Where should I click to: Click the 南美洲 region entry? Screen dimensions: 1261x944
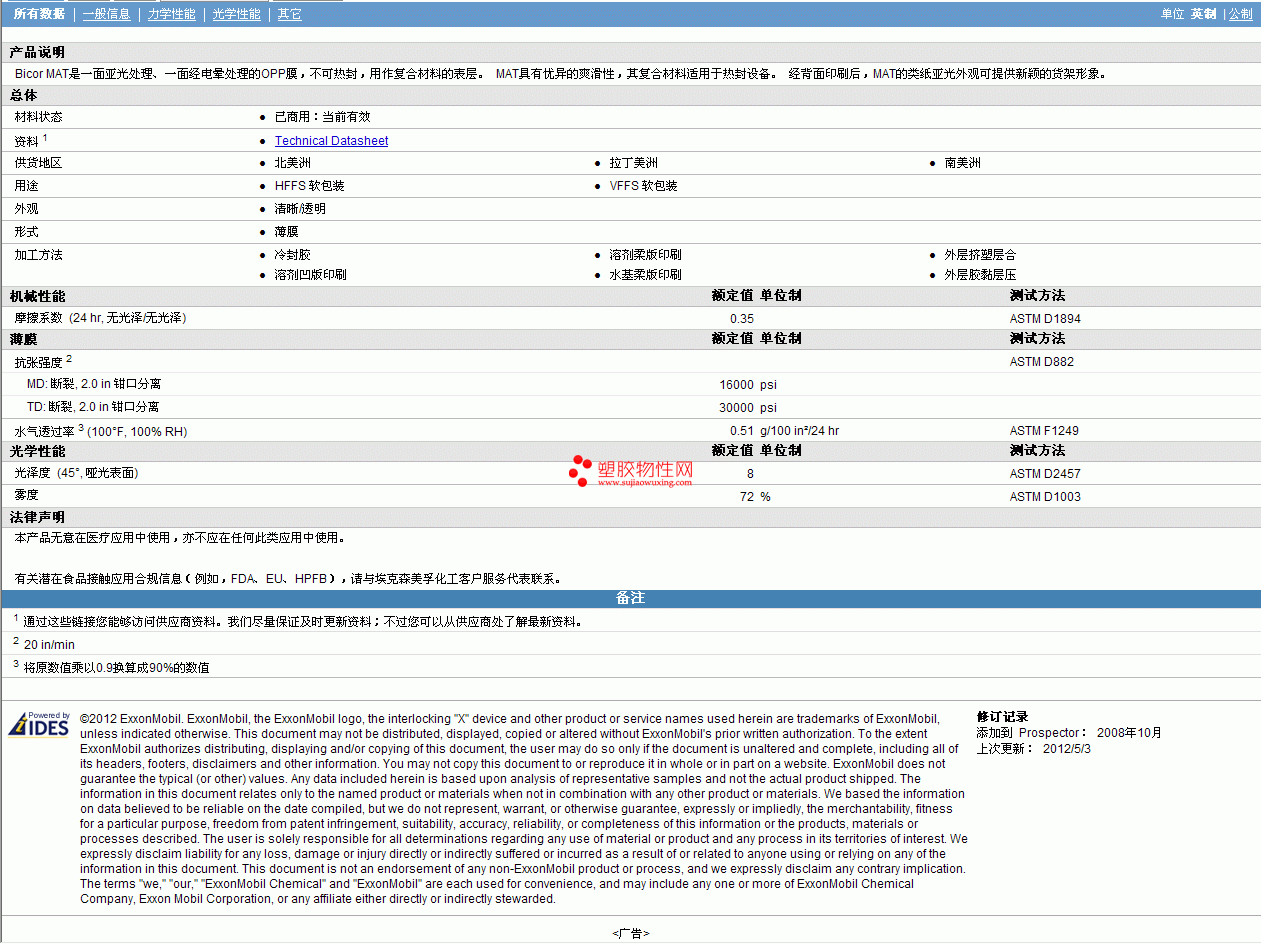point(962,163)
